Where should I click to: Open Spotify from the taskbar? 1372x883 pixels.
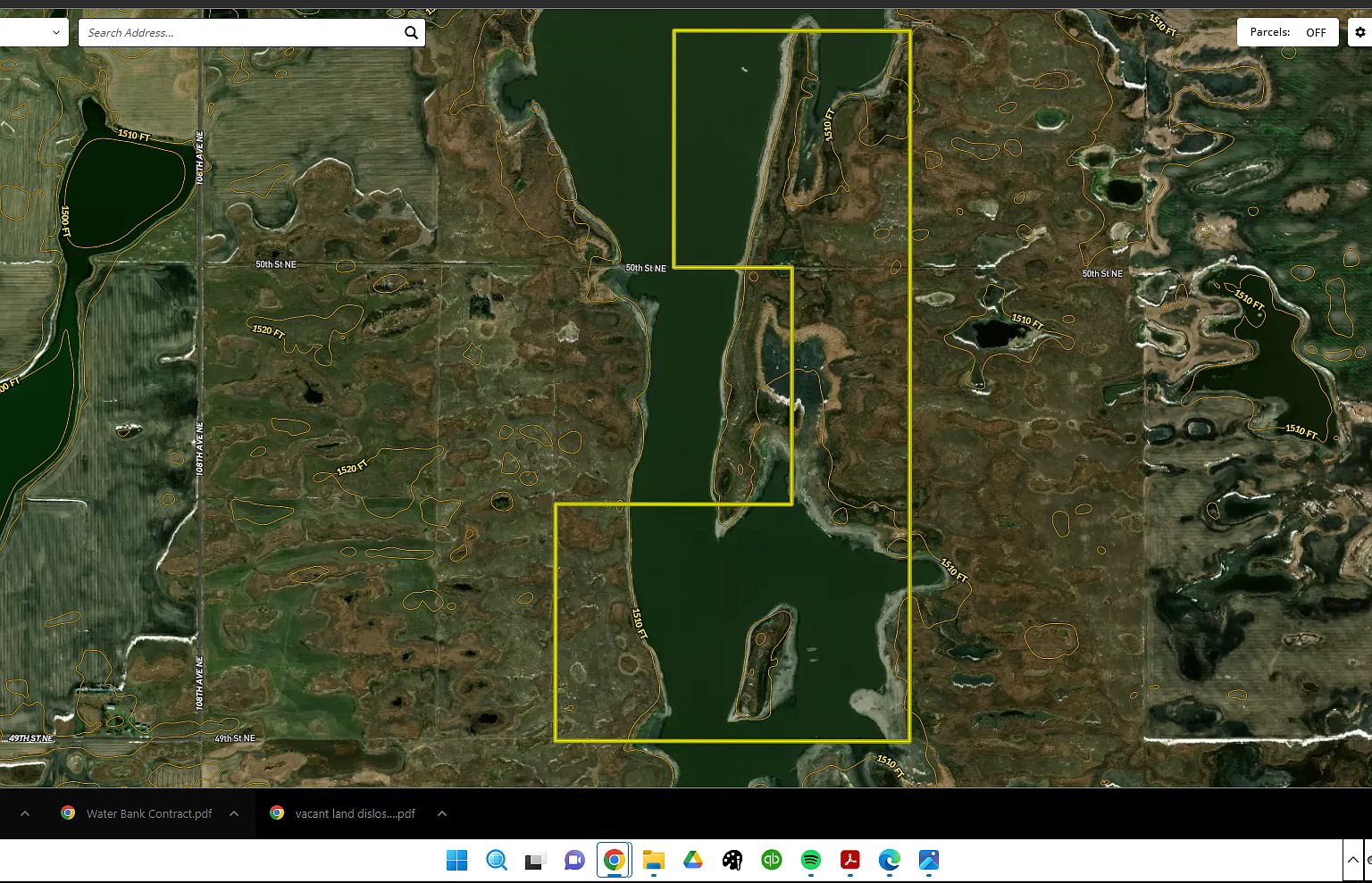810,860
